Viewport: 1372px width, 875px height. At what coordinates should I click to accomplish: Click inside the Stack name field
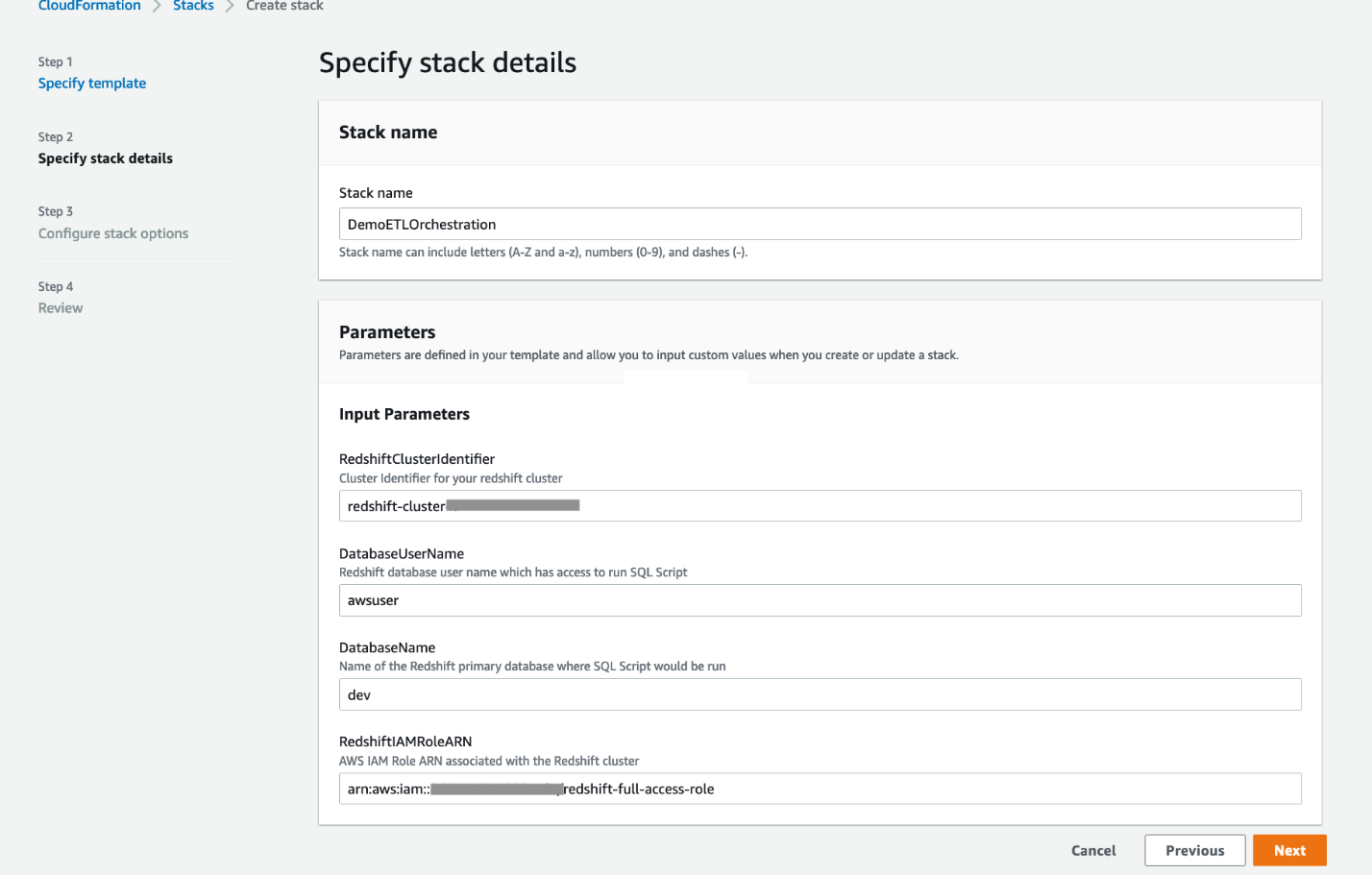[820, 223]
